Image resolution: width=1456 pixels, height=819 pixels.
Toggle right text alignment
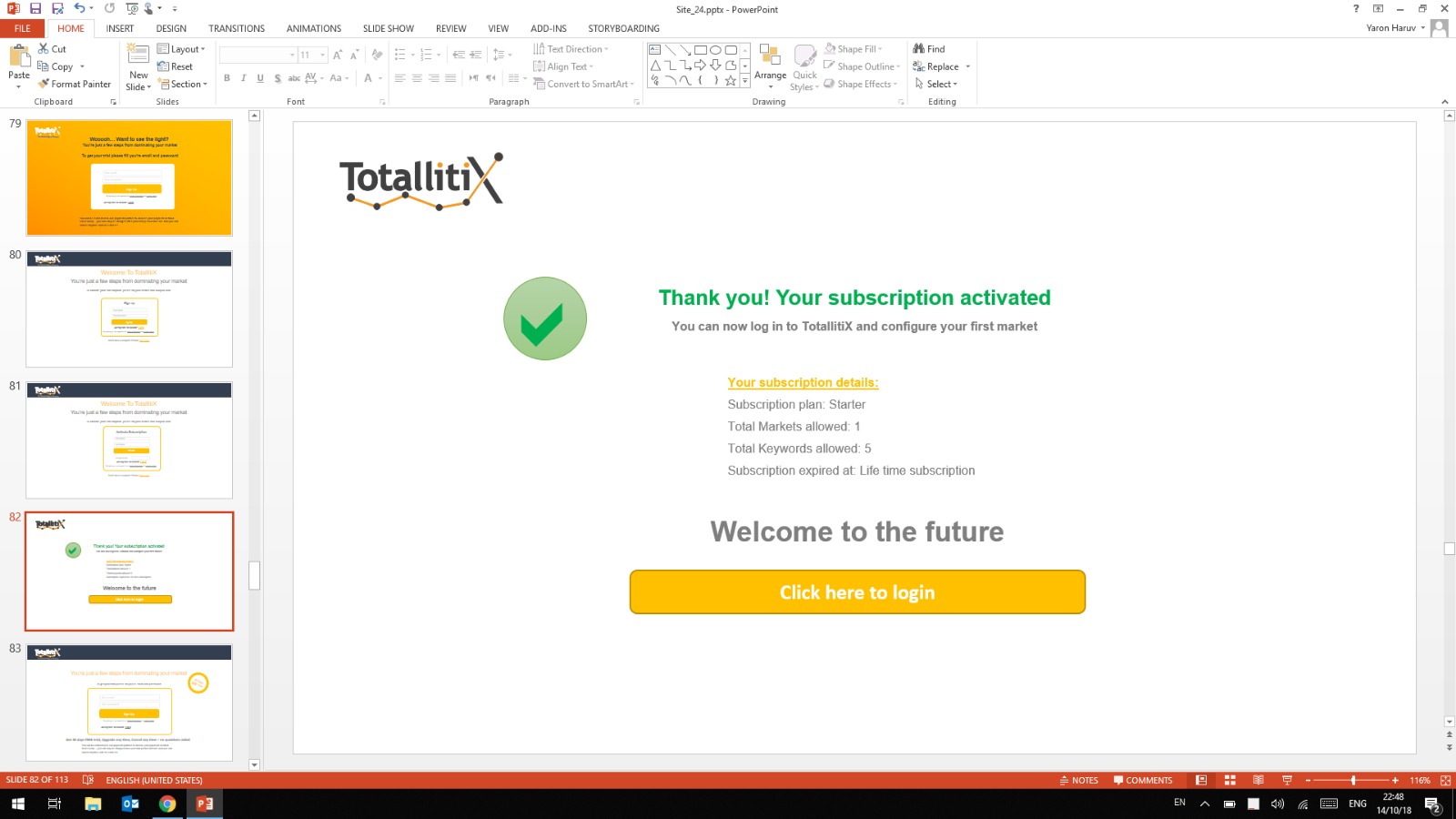[x=433, y=78]
